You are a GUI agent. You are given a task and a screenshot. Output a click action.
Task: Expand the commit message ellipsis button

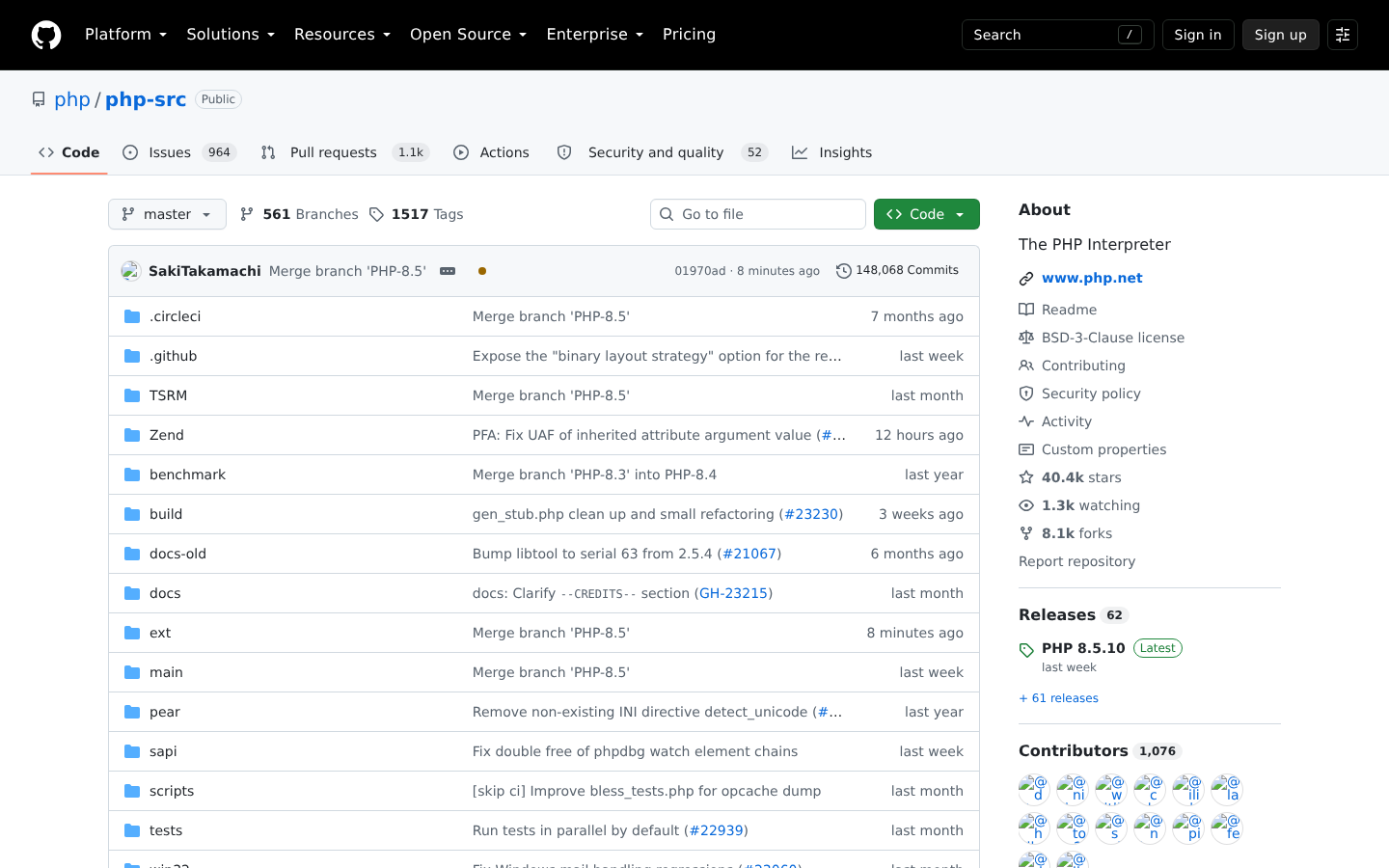click(448, 271)
